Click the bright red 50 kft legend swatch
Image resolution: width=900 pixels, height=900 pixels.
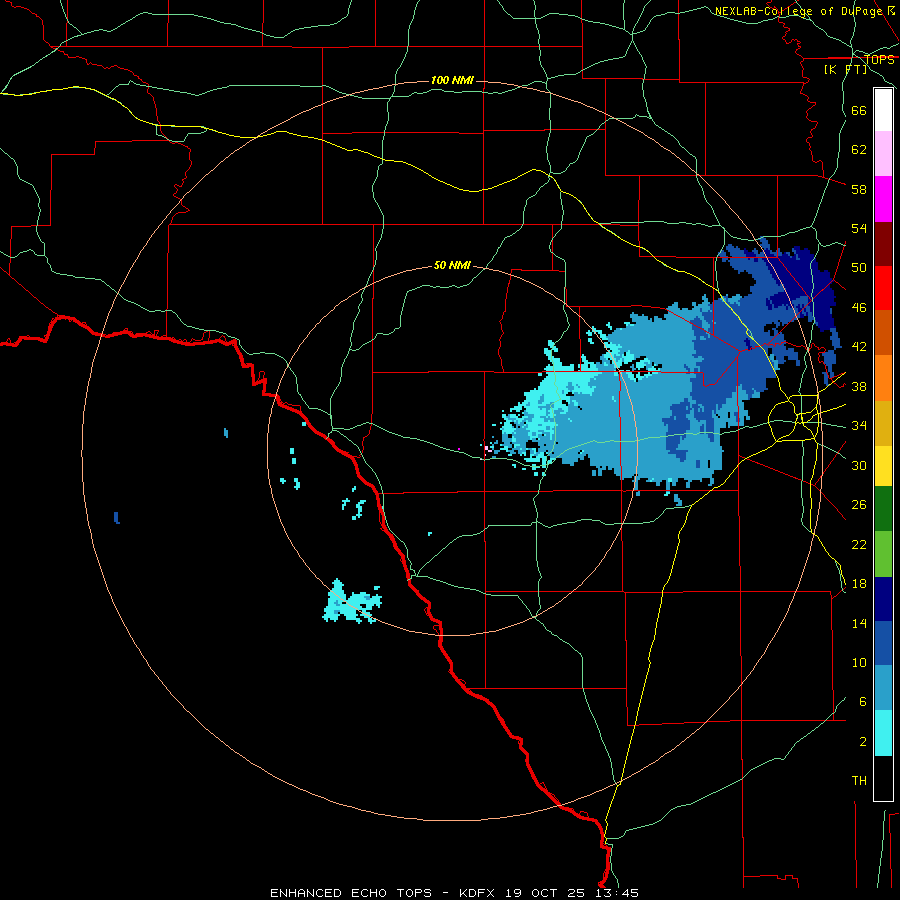883,288
